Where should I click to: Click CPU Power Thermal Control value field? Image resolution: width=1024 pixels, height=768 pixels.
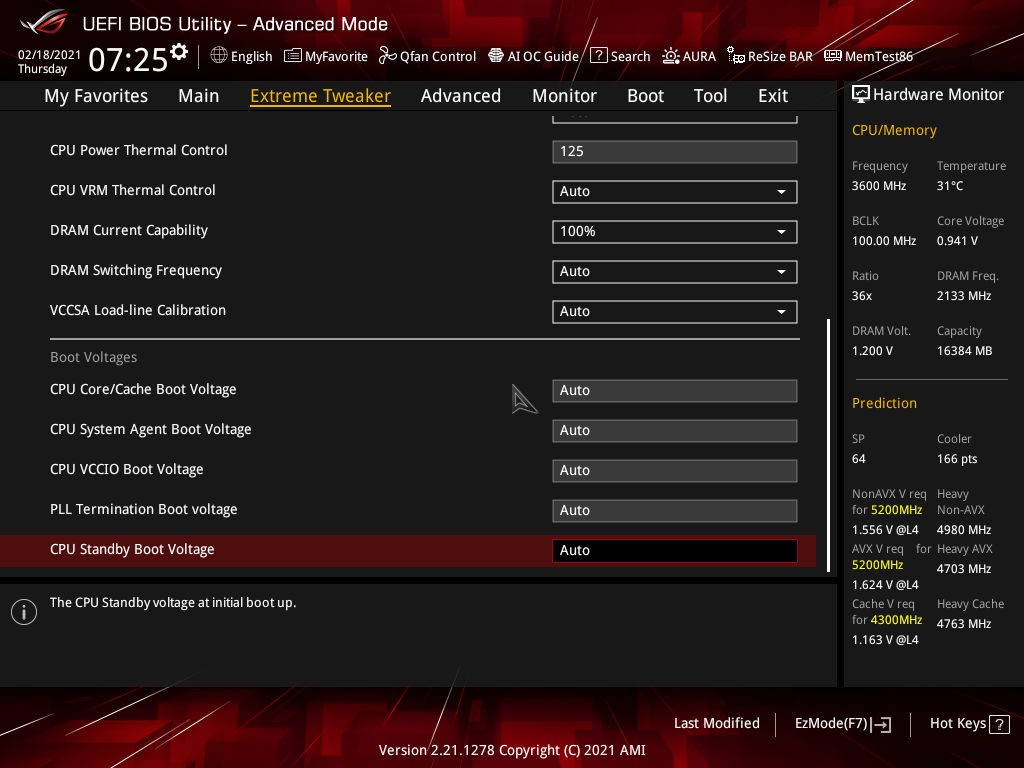[x=675, y=152]
